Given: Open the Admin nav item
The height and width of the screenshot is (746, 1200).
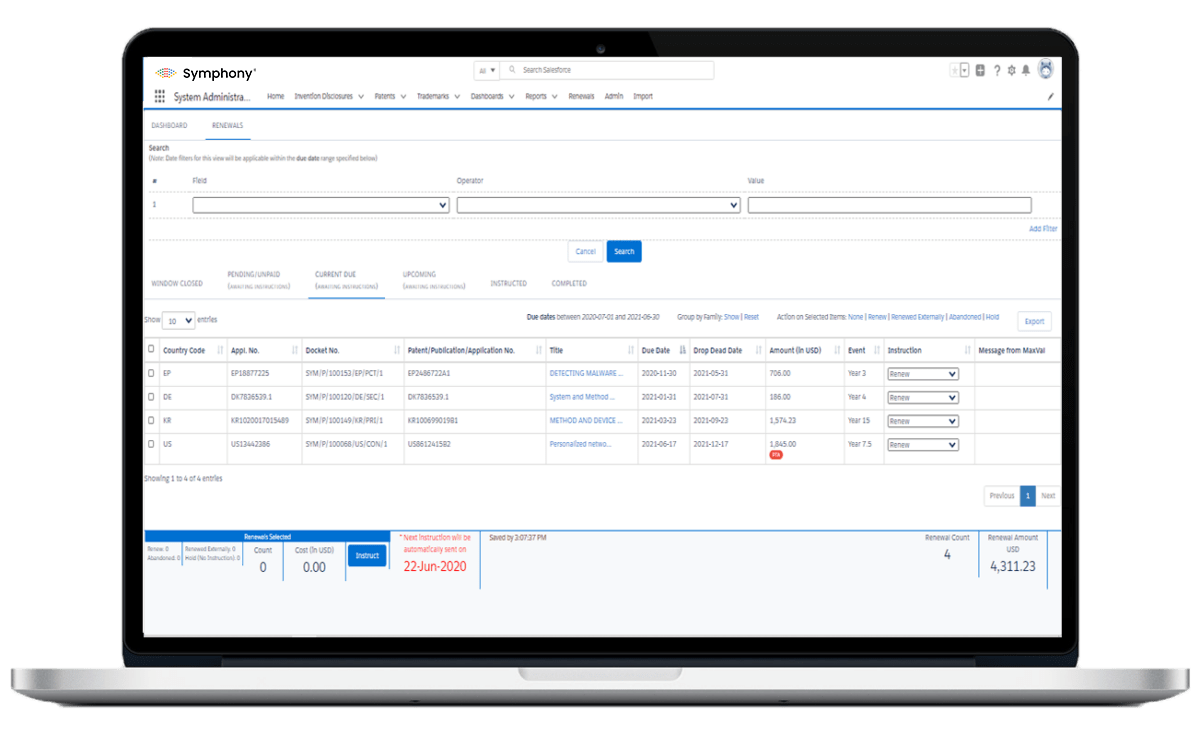Looking at the screenshot, I should 614,97.
